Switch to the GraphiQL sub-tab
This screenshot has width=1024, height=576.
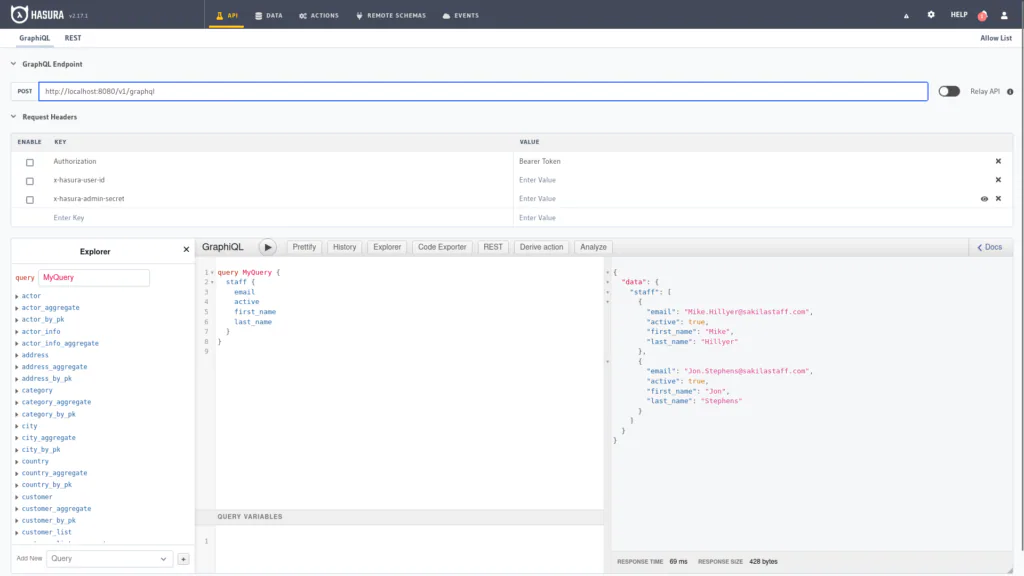pyautogui.click(x=34, y=38)
